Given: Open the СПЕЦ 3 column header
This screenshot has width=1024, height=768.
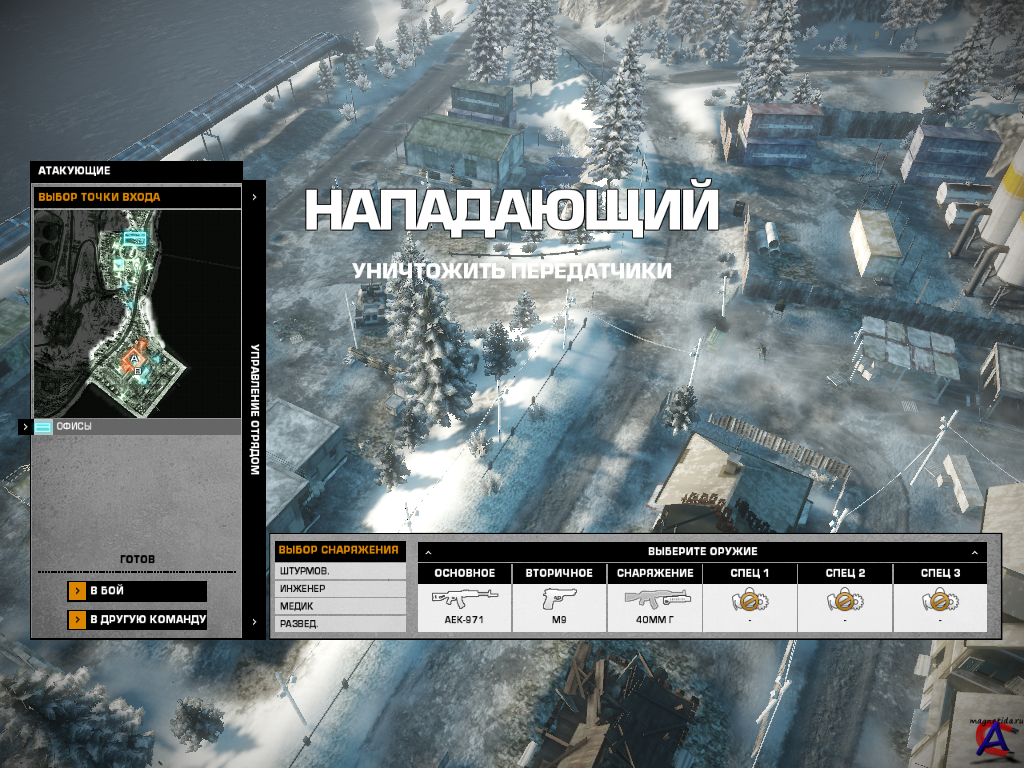Looking at the screenshot, I should 940,573.
